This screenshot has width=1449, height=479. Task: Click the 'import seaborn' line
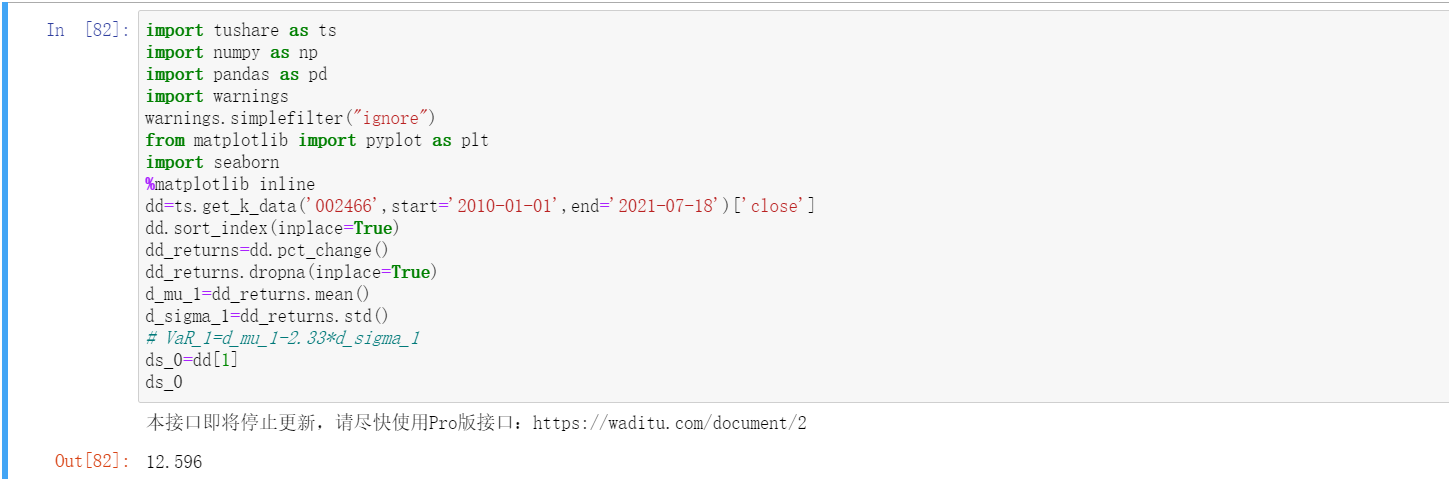[x=212, y=162]
